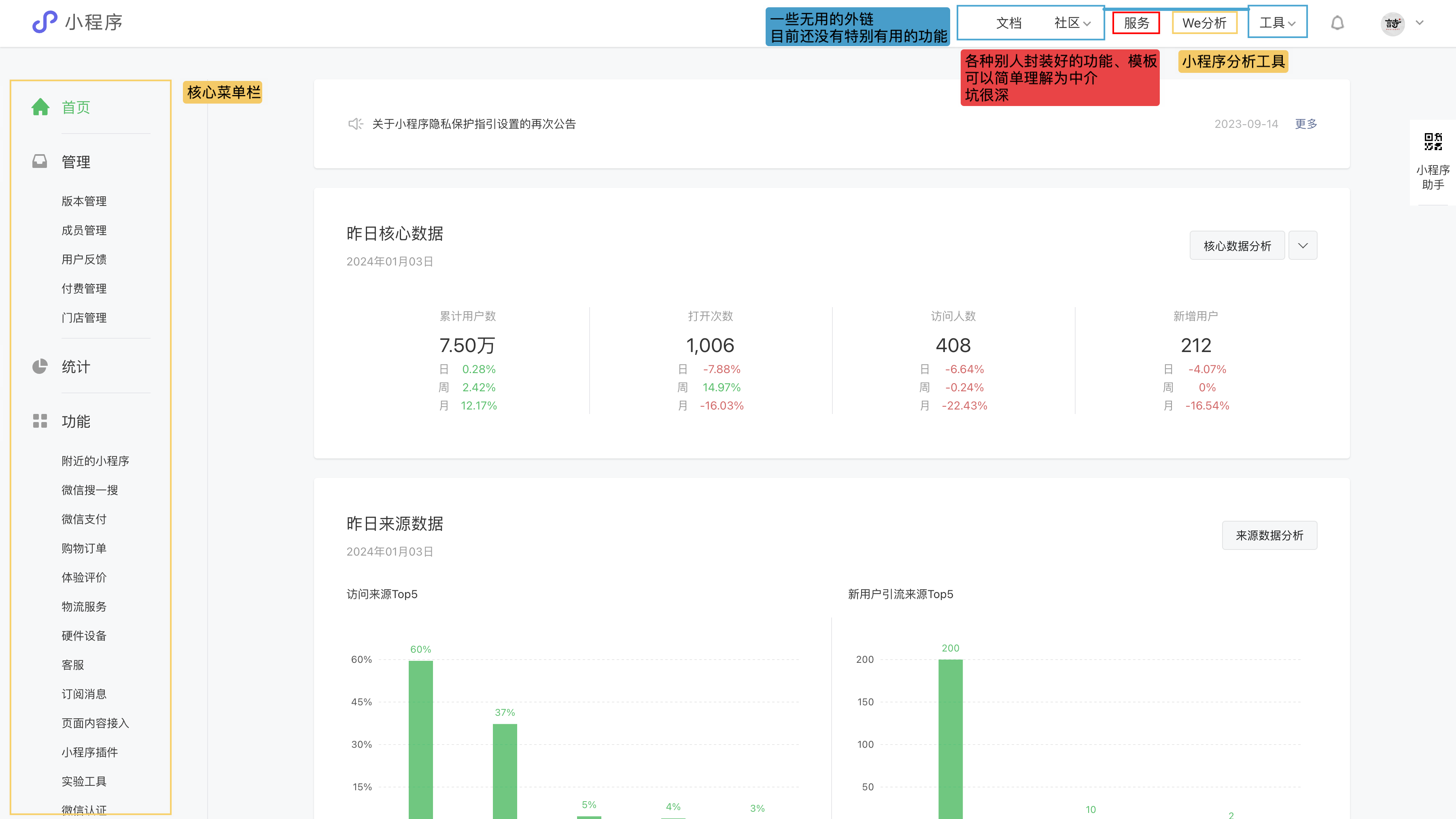Screen dimensions: 1456x819
Task: Open the We分析 menu item
Action: [x=1204, y=23]
